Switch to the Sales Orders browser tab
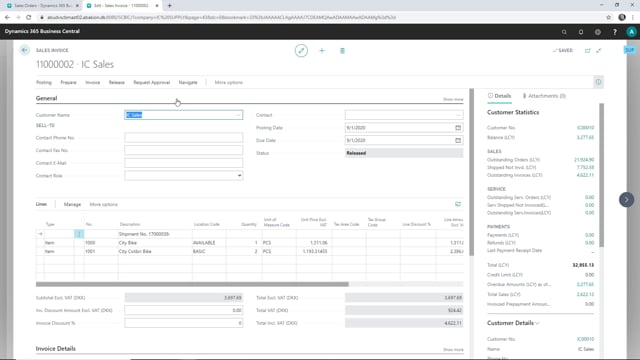Viewport: 640px width, 360px height. tap(41, 6)
